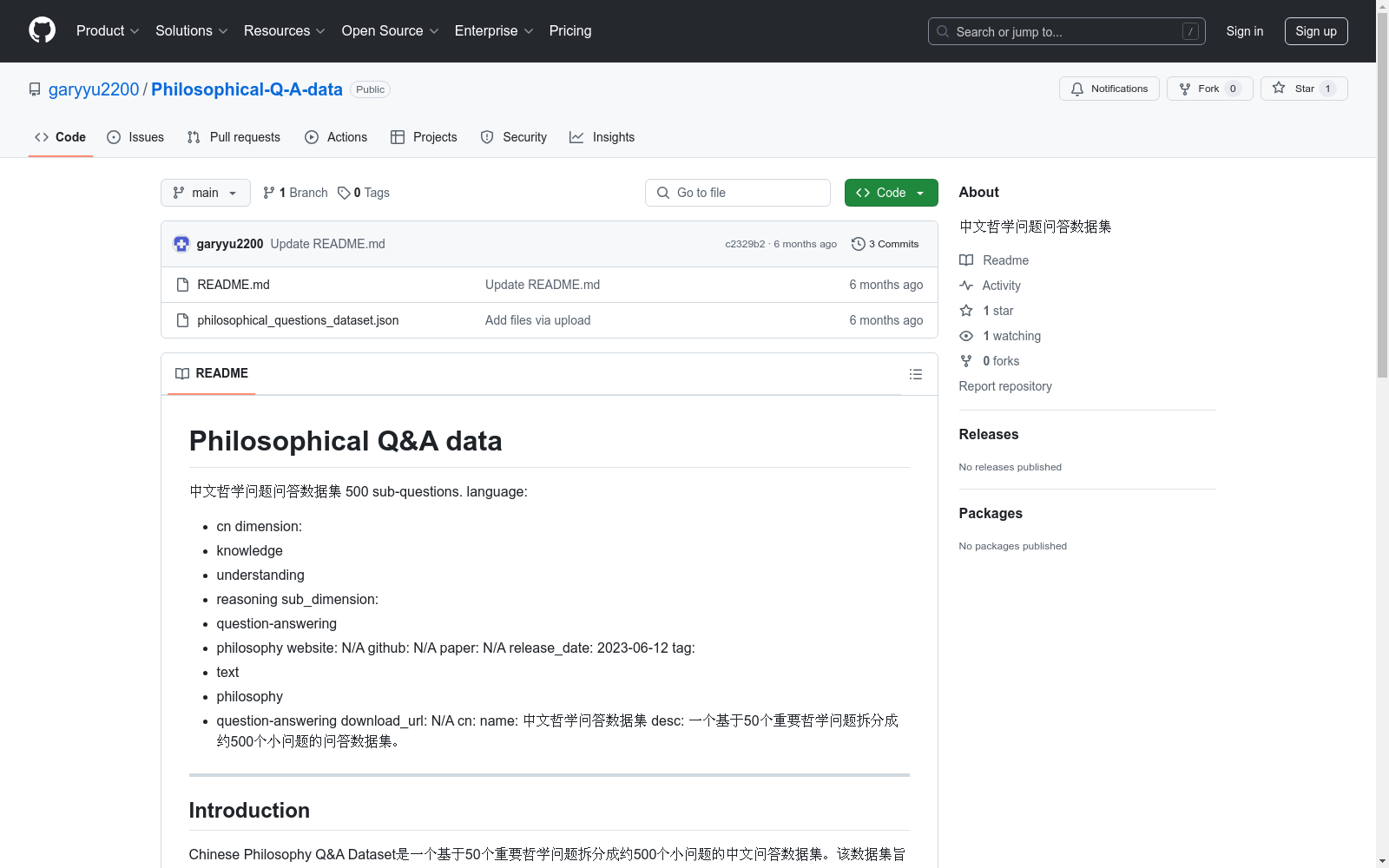Image resolution: width=1389 pixels, height=868 pixels.
Task: Click Report repository link
Action: click(x=1005, y=386)
